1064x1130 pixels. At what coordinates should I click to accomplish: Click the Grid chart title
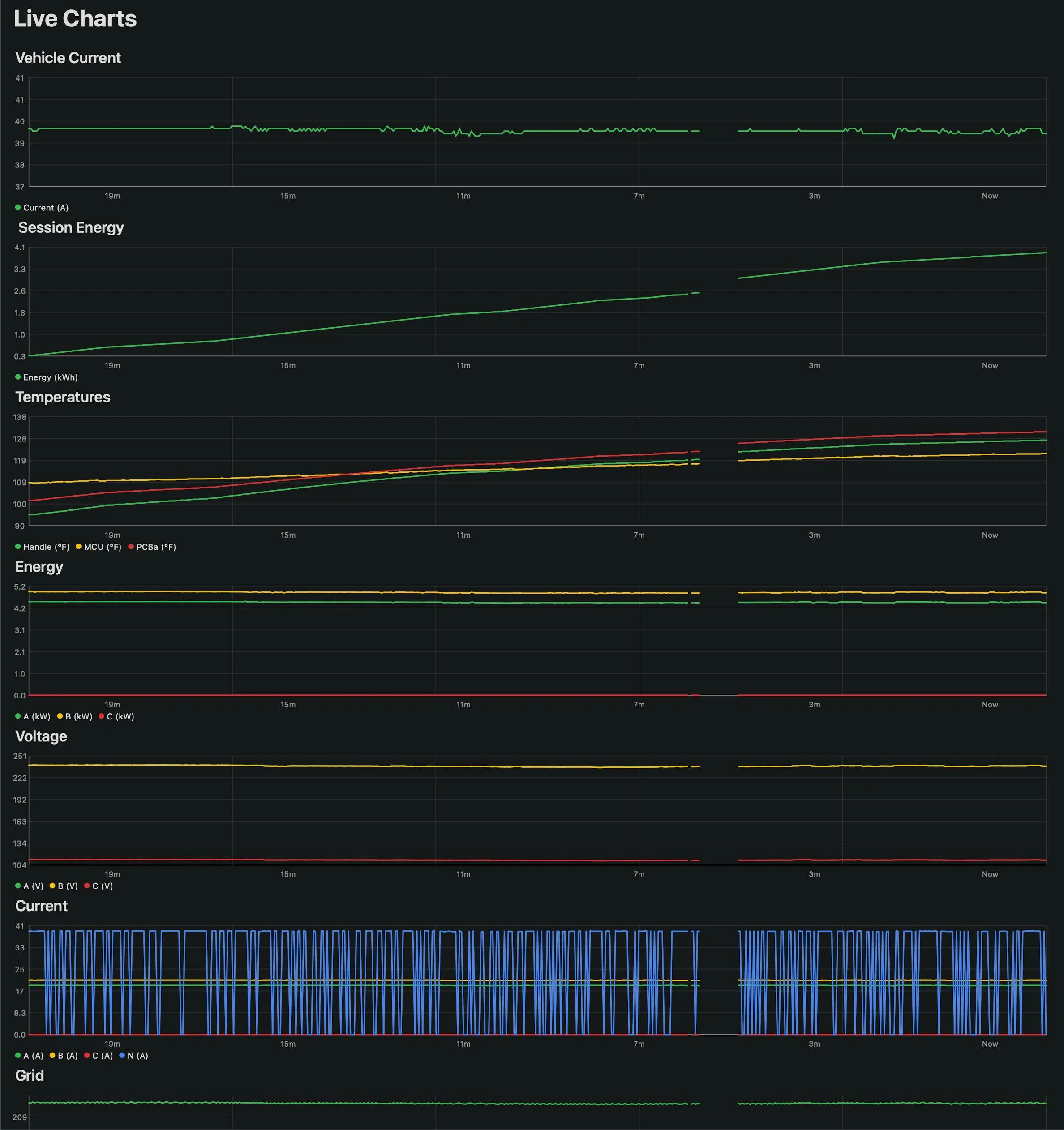click(x=30, y=1075)
